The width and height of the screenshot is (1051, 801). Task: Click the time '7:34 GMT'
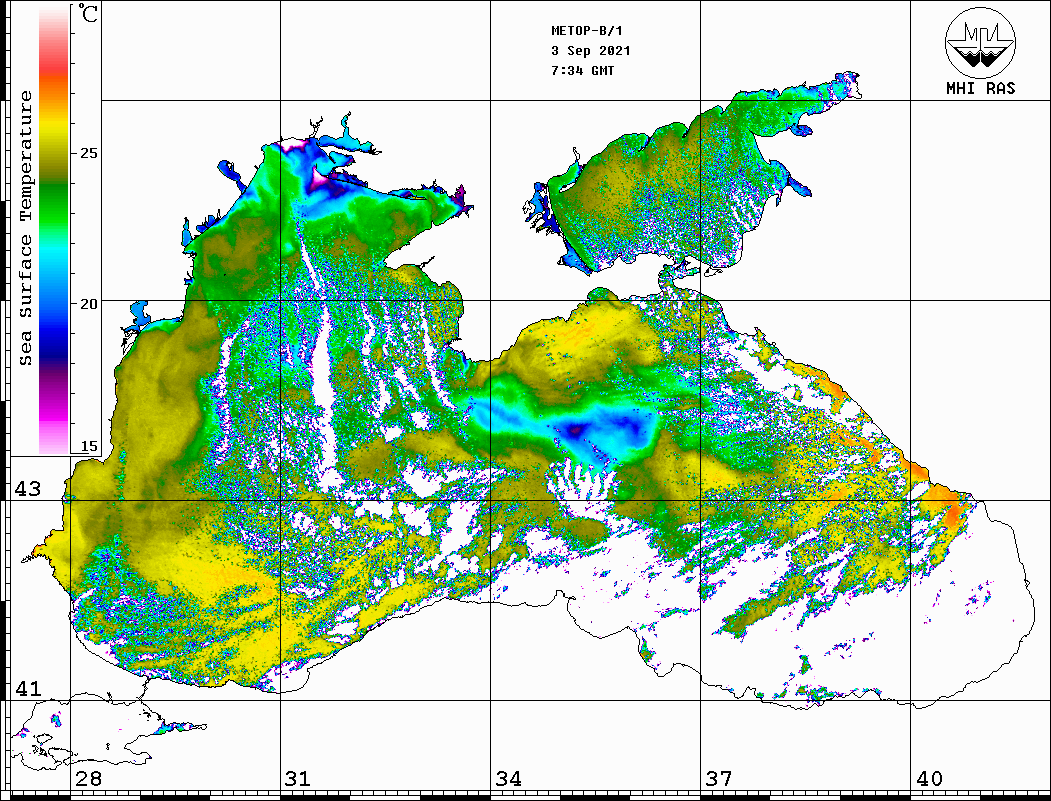click(x=582, y=70)
